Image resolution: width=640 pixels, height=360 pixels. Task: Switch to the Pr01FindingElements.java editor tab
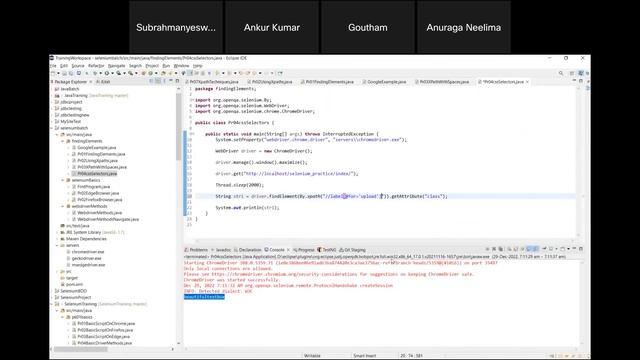click(329, 82)
